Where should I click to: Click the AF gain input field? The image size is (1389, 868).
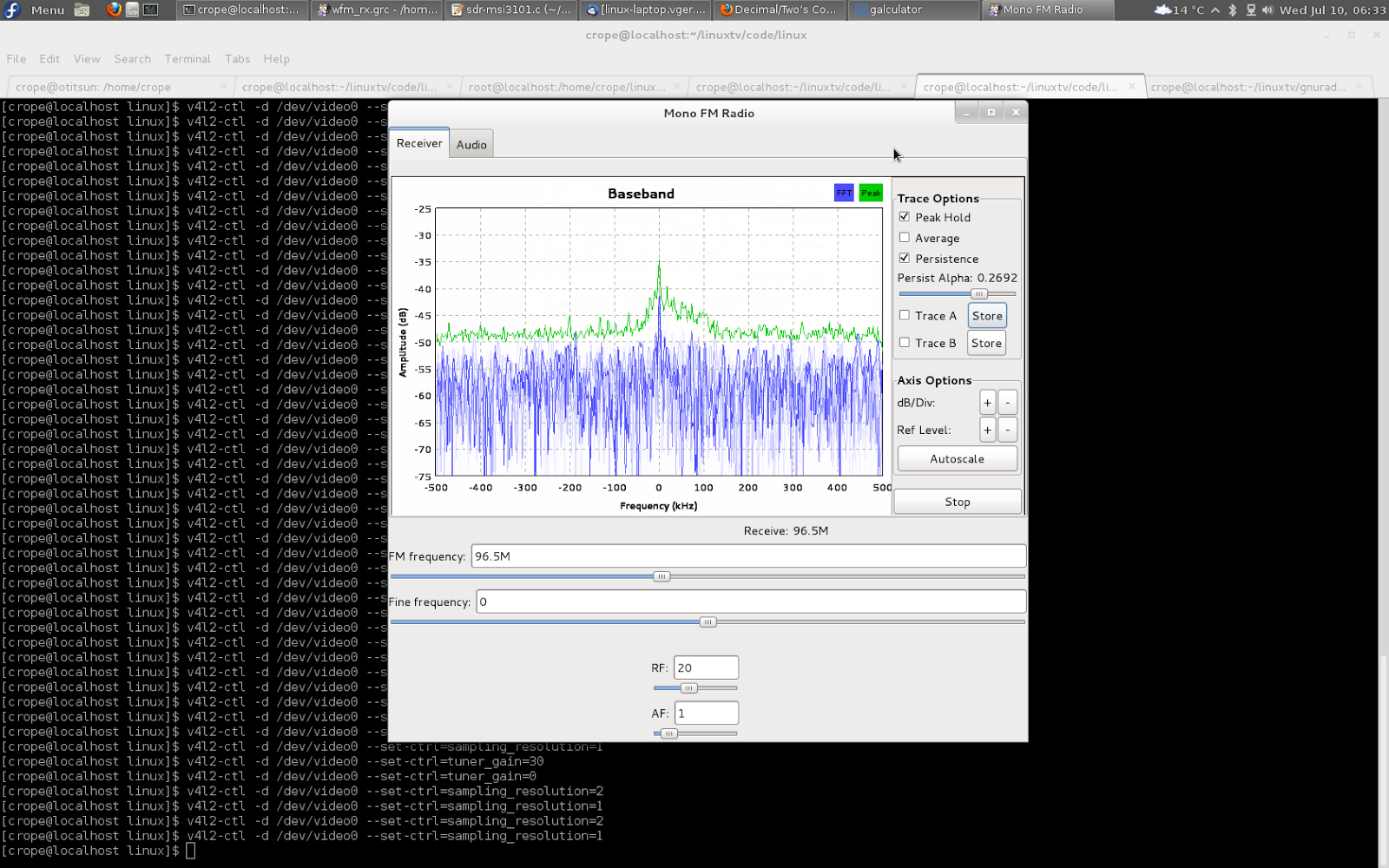707,713
